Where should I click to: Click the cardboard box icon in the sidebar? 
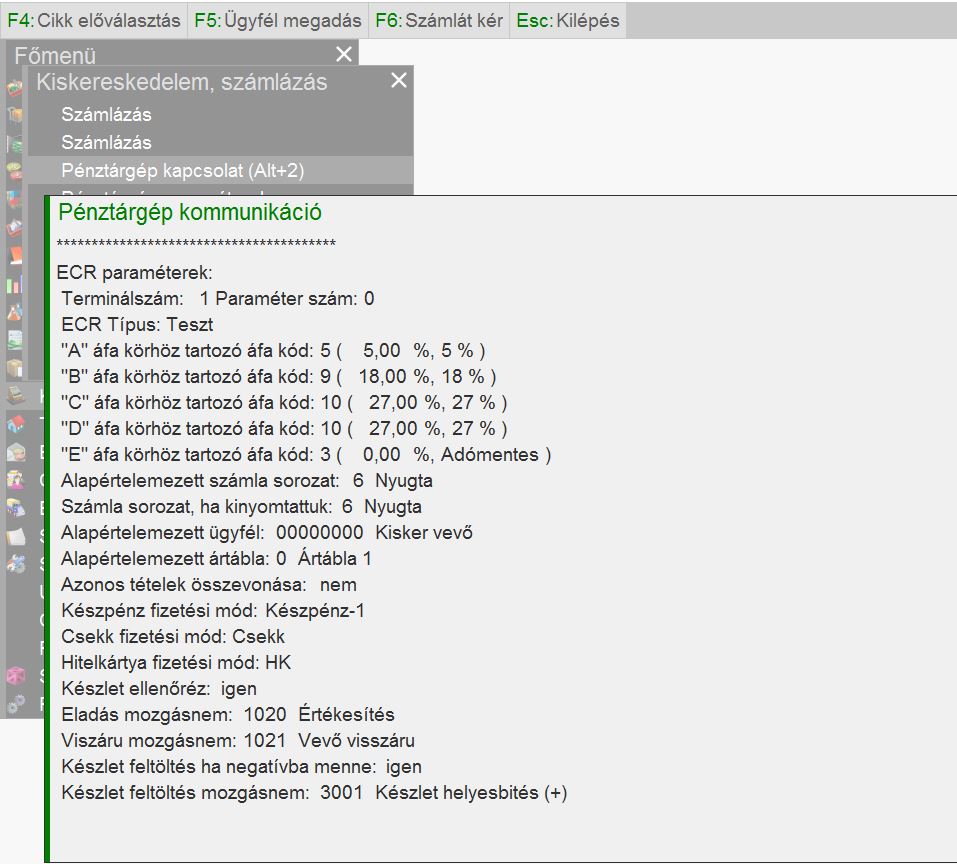pyautogui.click(x=15, y=368)
